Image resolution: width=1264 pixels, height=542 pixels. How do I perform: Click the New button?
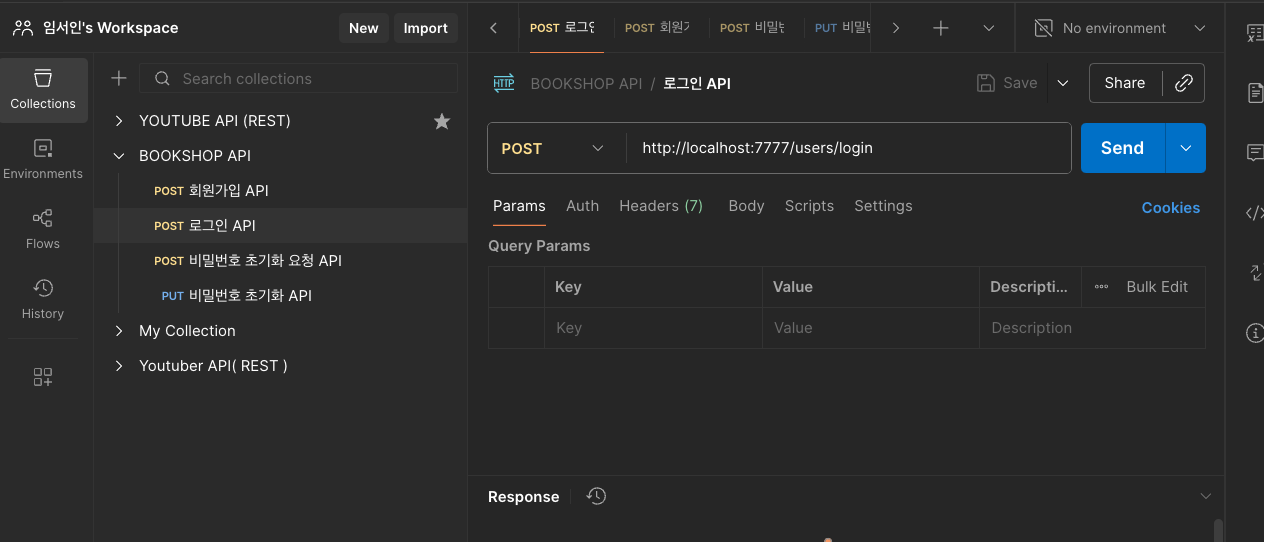[x=363, y=28]
